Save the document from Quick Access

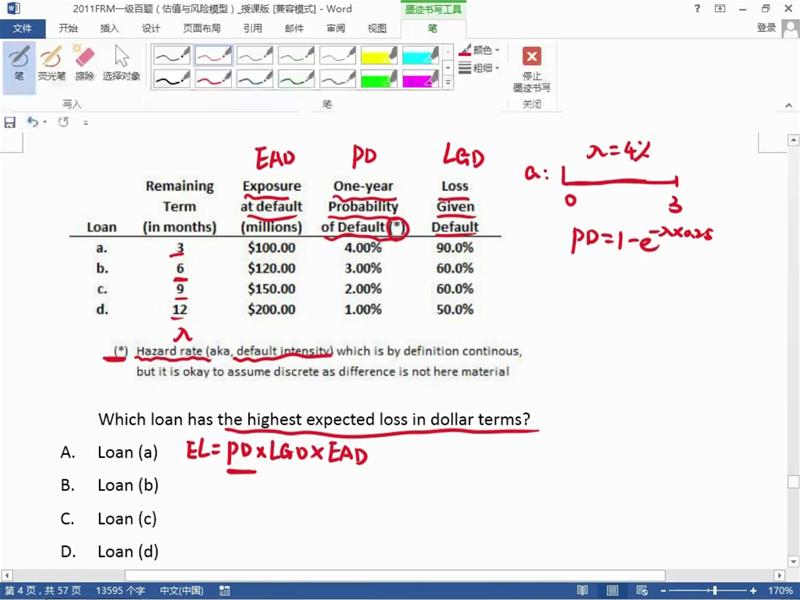point(10,122)
